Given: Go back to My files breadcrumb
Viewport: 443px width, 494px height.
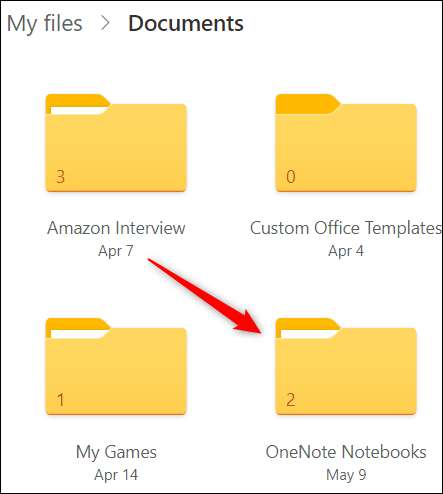Looking at the screenshot, I should pos(45,24).
